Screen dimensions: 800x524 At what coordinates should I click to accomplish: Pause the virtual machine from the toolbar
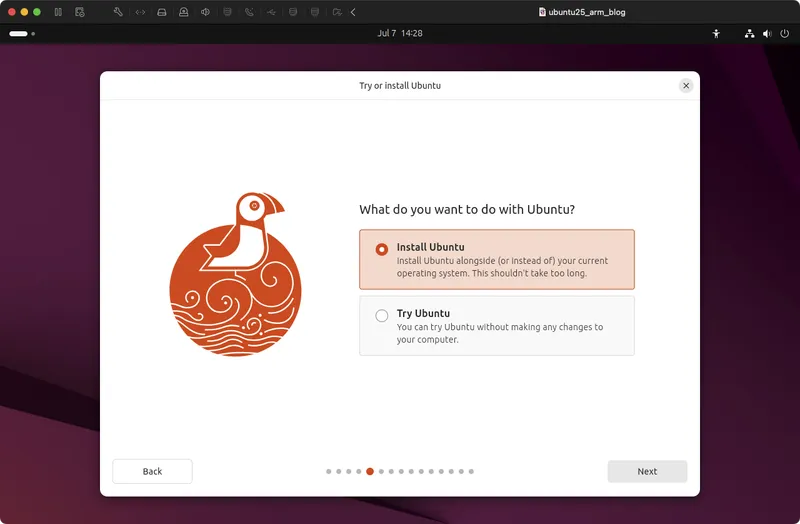click(x=58, y=12)
